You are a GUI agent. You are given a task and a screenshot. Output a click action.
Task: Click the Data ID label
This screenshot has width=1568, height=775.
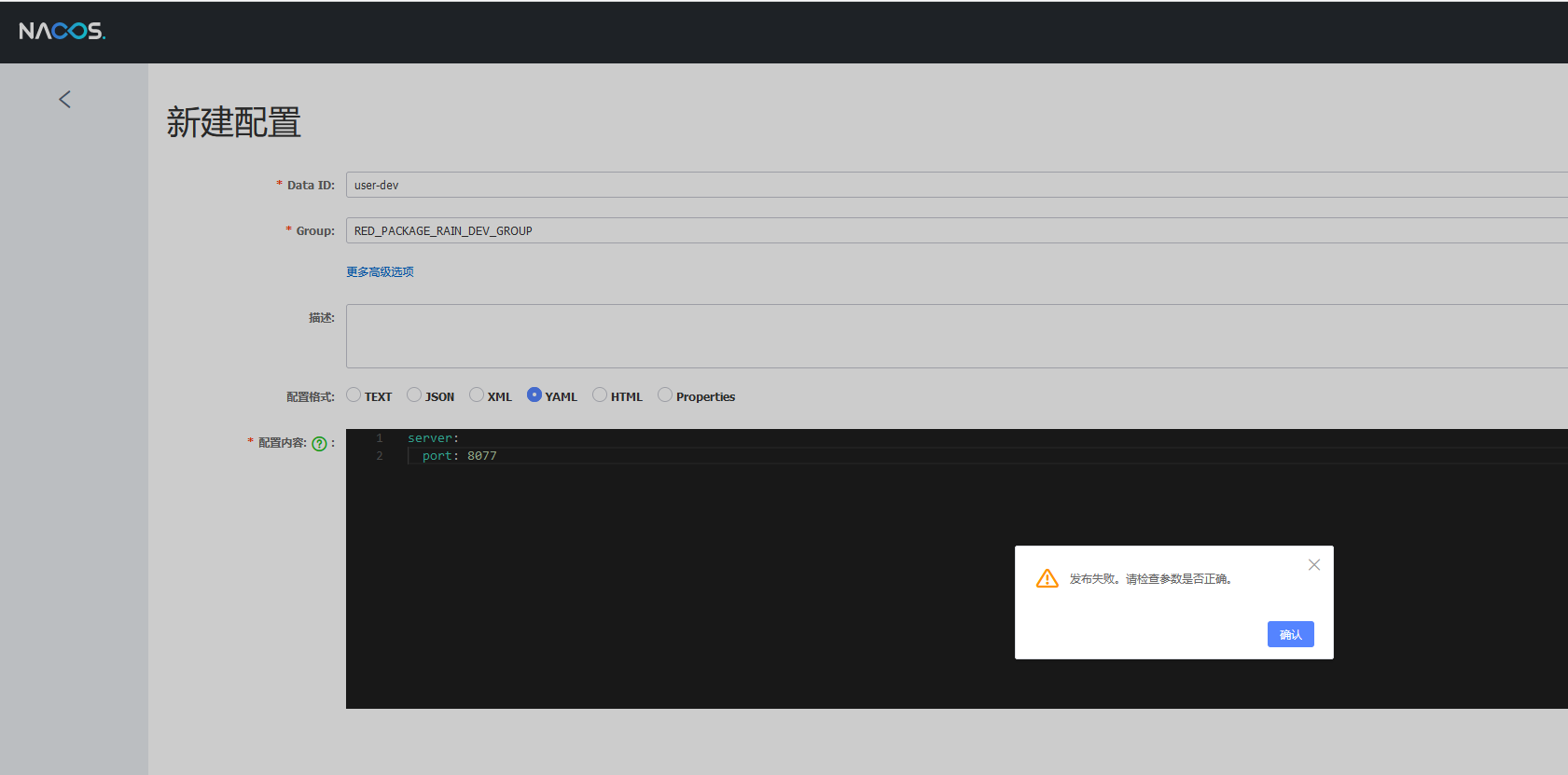click(x=311, y=186)
